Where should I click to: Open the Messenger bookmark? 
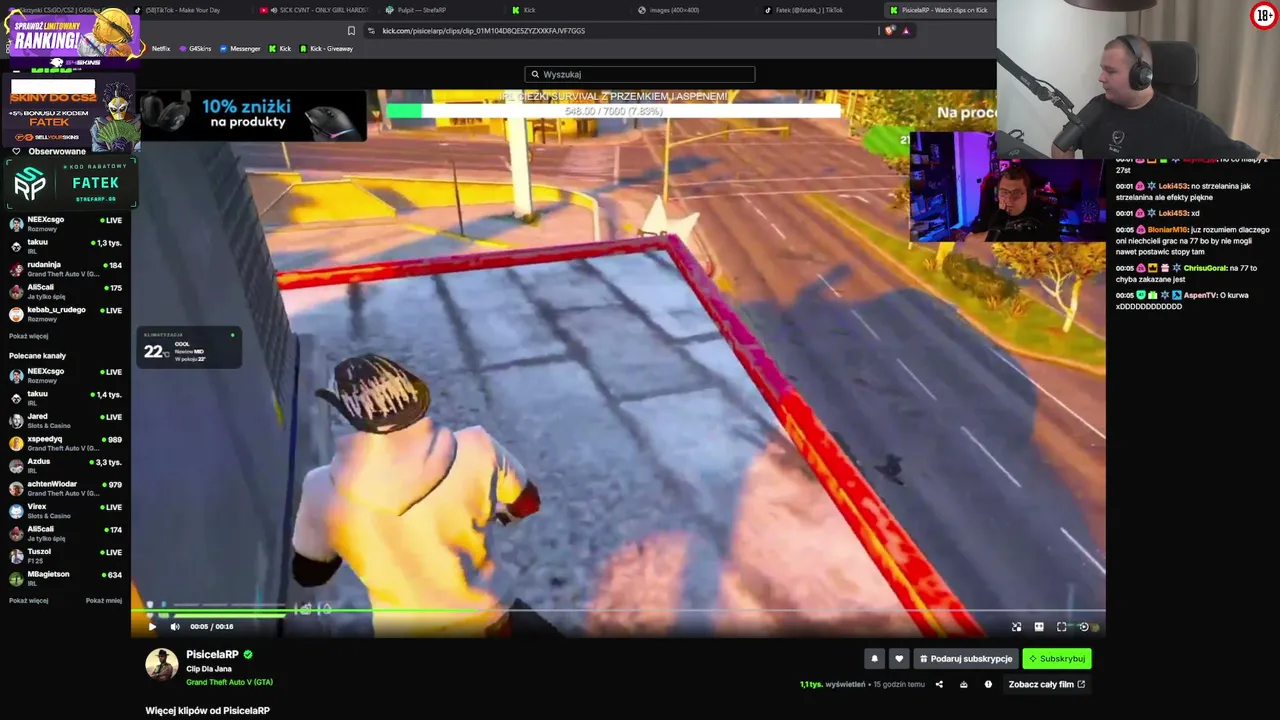240,49
